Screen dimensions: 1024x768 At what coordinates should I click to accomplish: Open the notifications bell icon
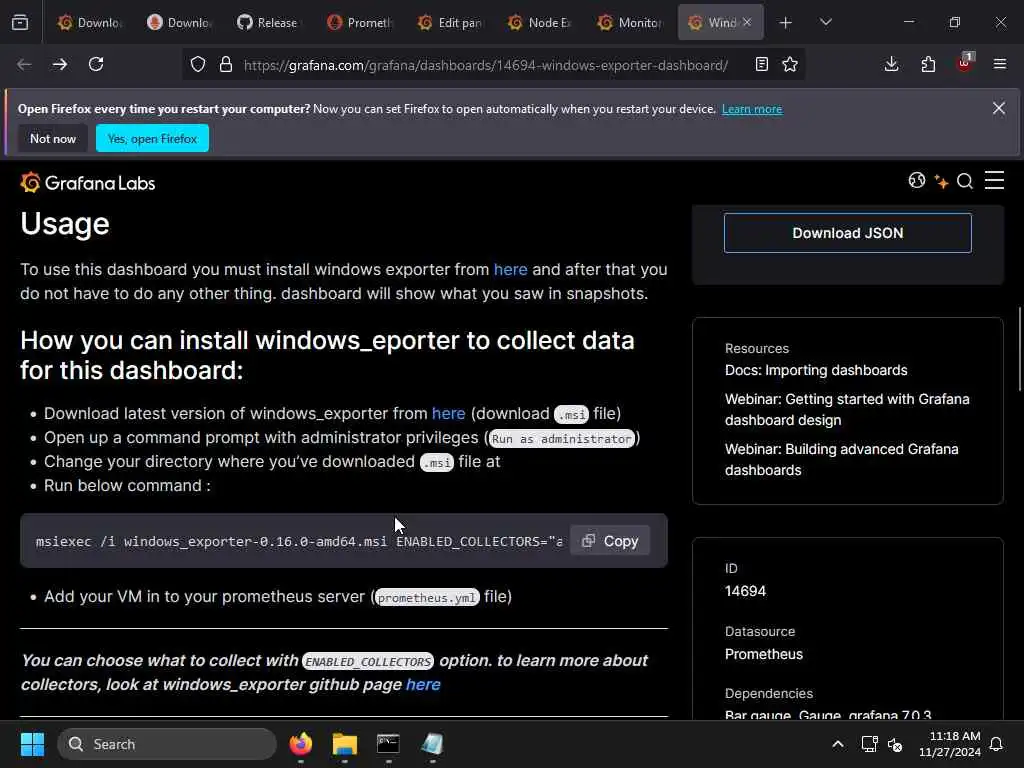tap(997, 744)
